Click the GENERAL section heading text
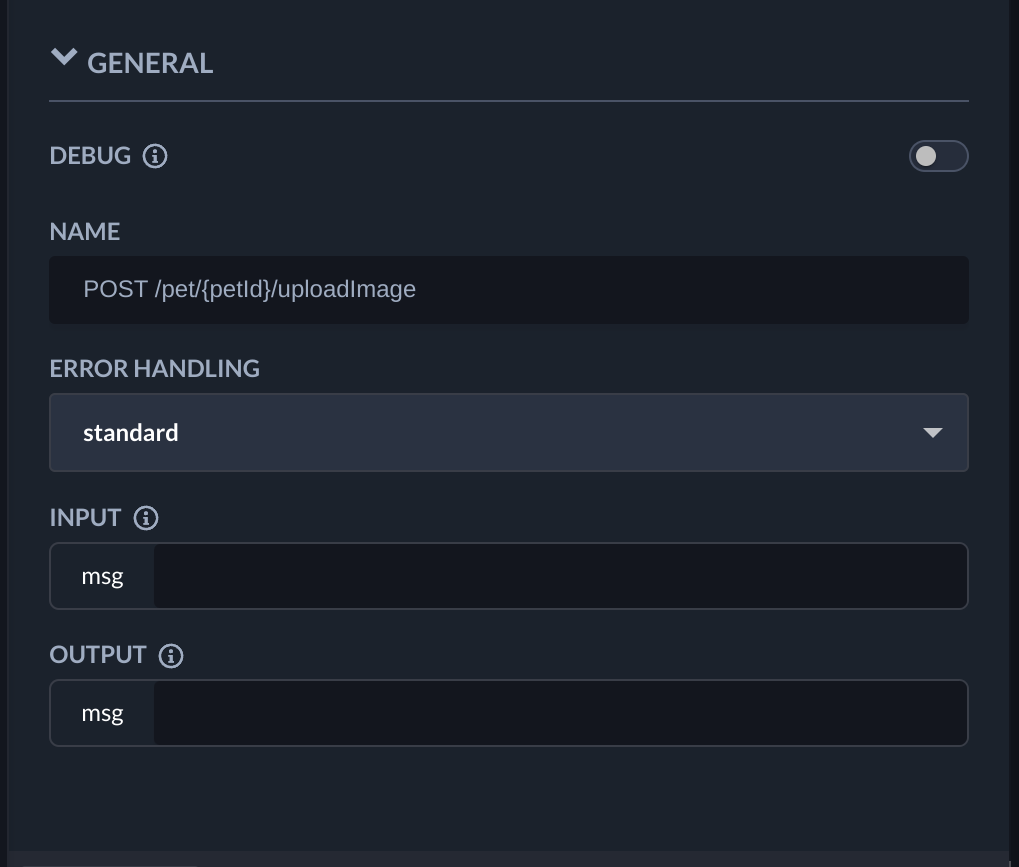 150,63
